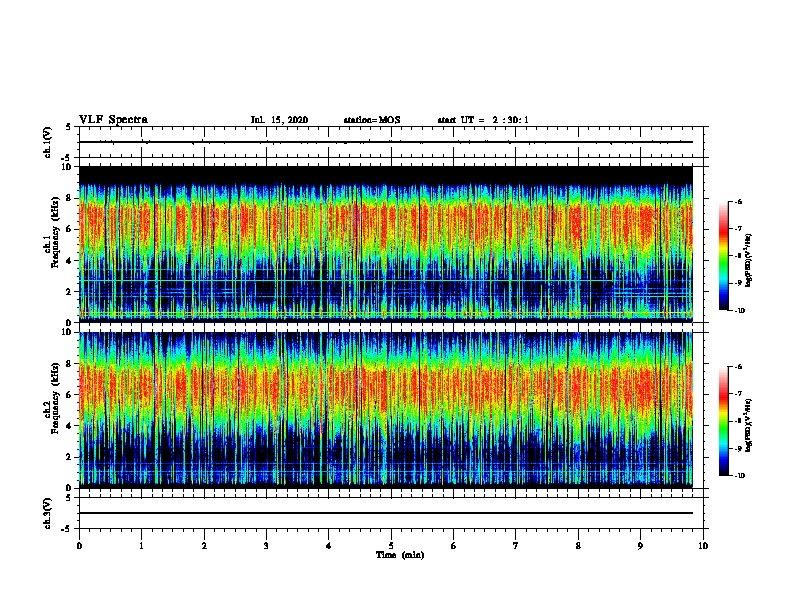Click the "5" tick on ch.1(V) axis

click(69, 127)
